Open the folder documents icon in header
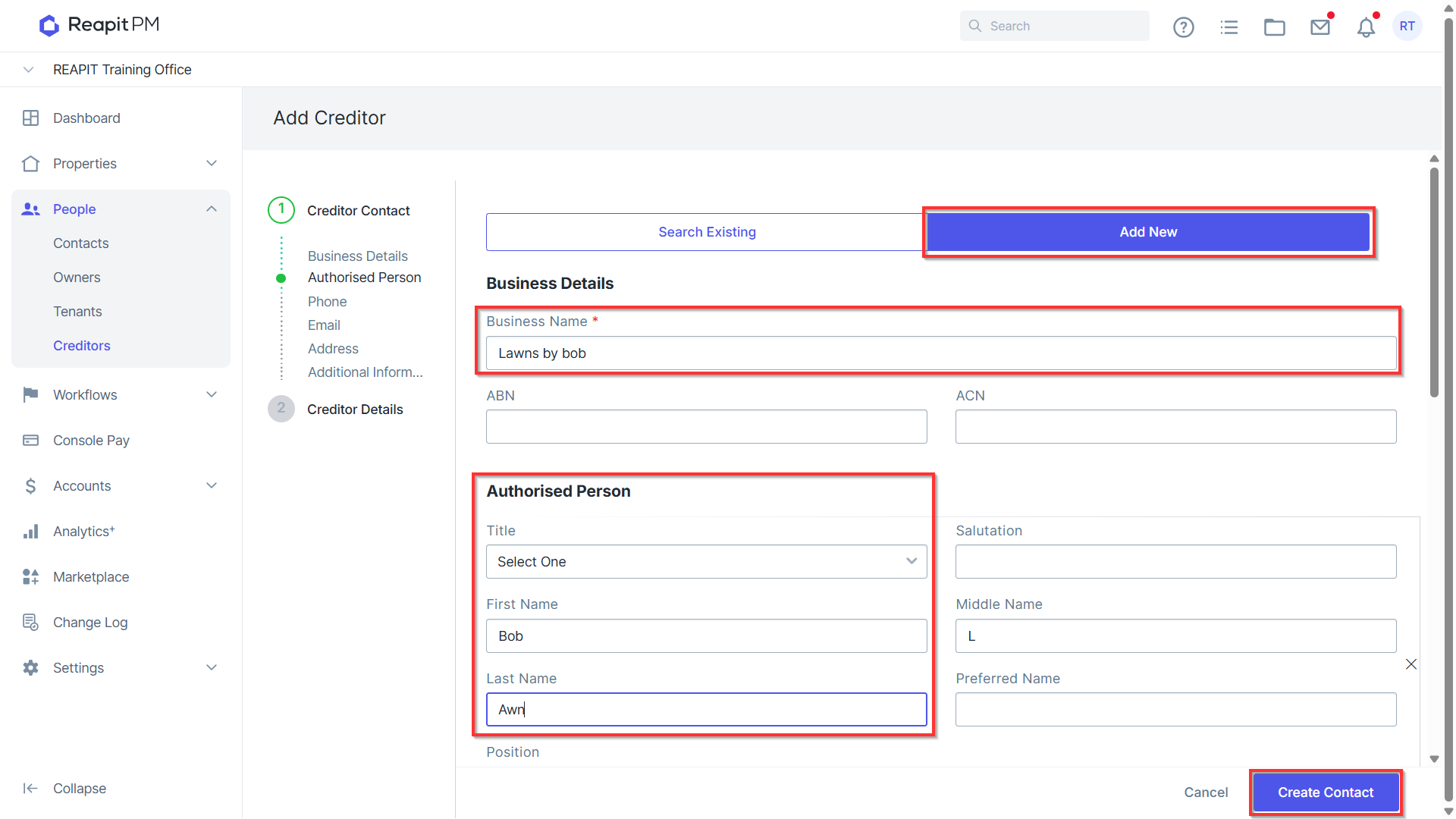1456x819 pixels. [x=1274, y=27]
